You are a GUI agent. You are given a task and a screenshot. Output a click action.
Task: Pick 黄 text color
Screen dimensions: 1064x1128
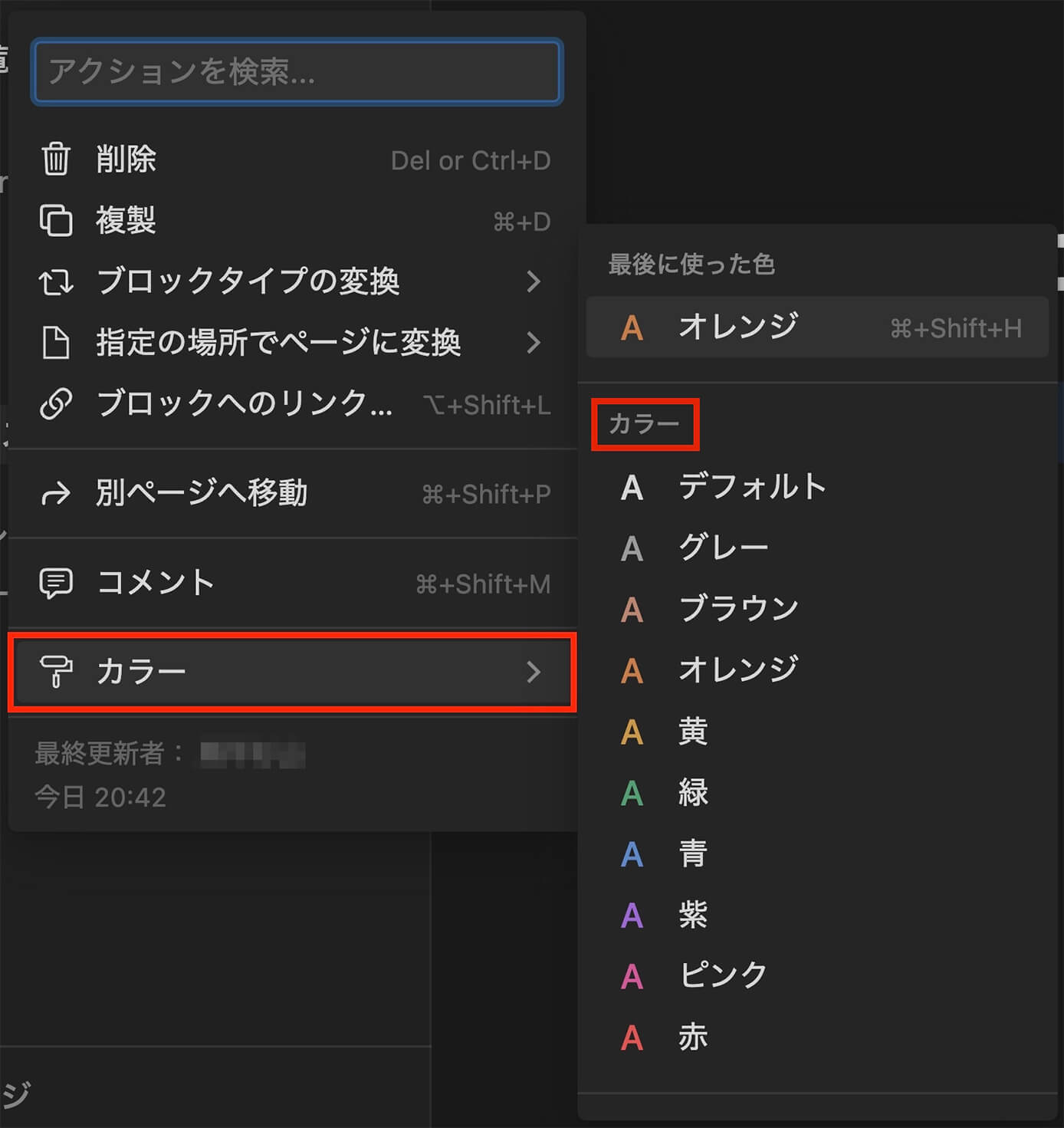[817, 732]
